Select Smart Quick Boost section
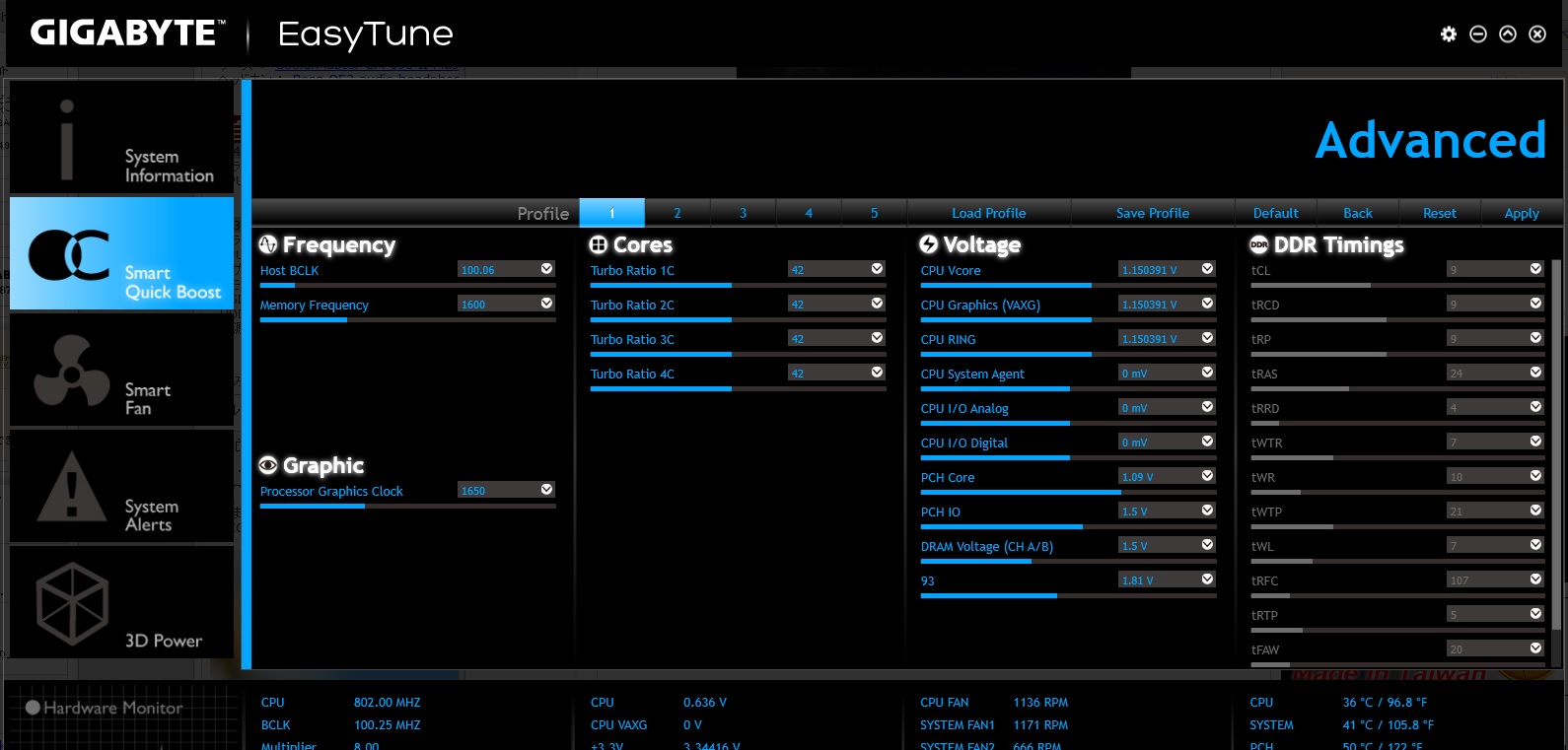 pos(121,253)
